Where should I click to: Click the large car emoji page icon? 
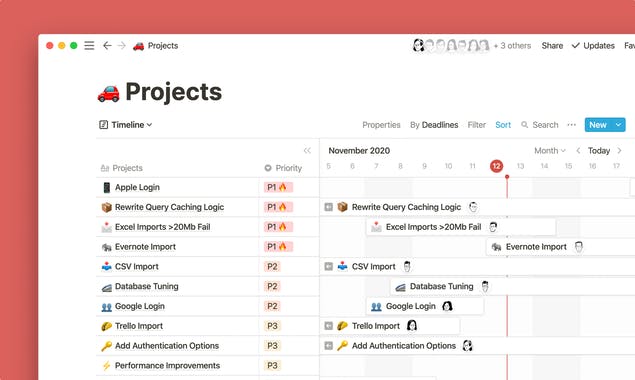click(108, 93)
